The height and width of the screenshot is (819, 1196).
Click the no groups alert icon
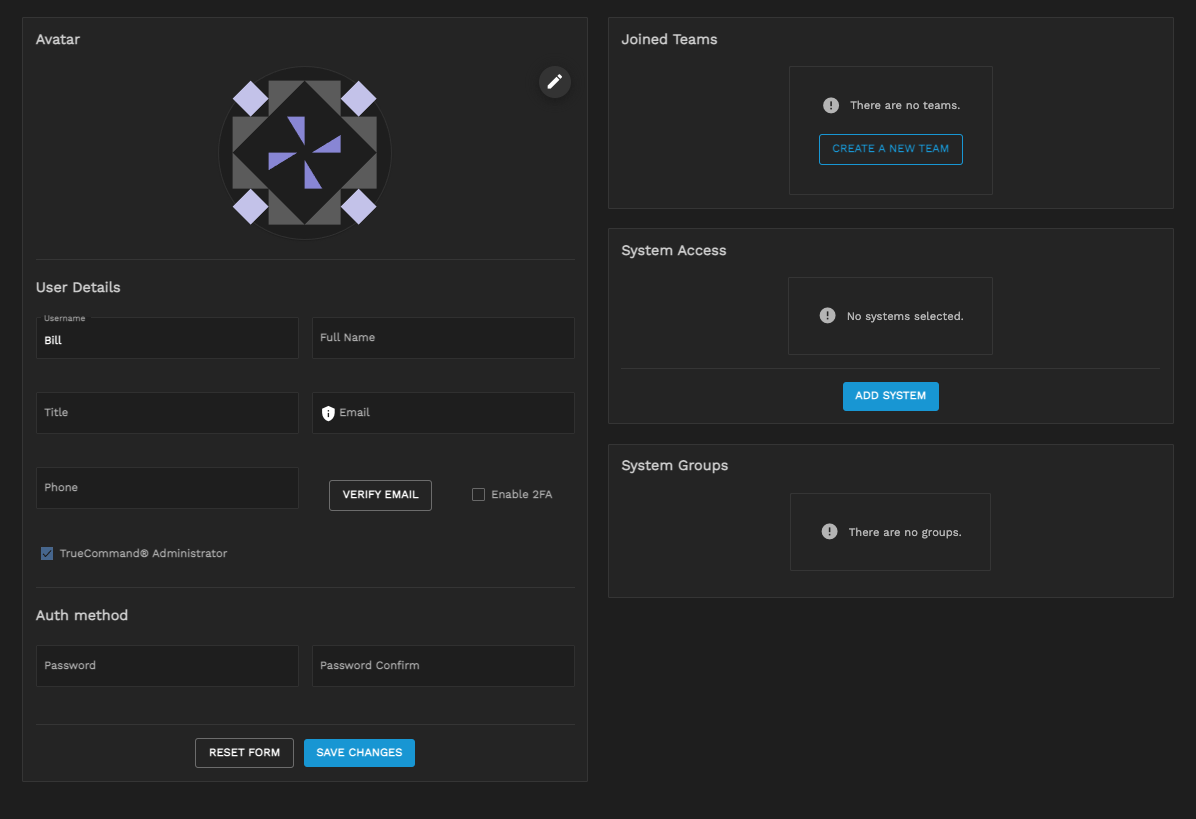(x=829, y=532)
